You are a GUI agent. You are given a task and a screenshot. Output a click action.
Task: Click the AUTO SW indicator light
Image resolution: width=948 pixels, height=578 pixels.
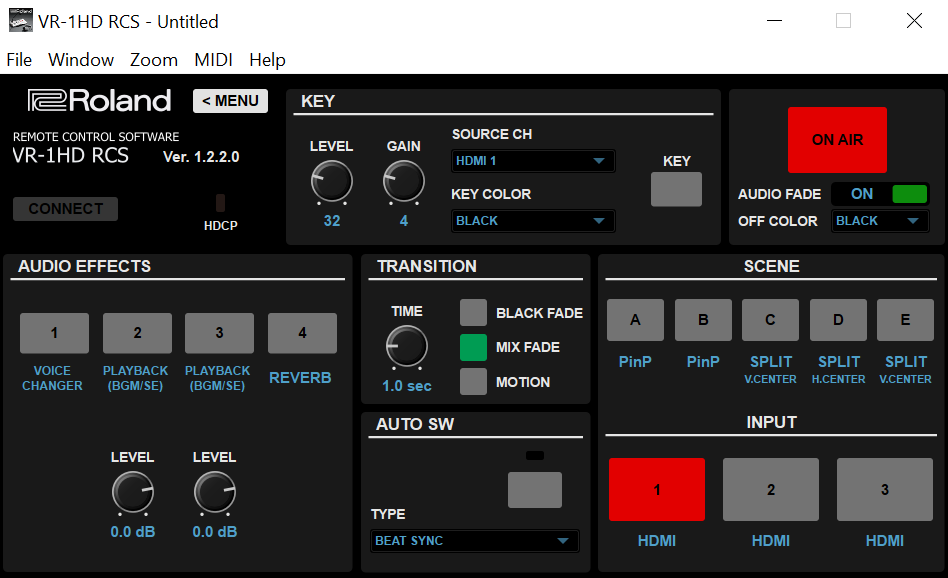[535, 455]
